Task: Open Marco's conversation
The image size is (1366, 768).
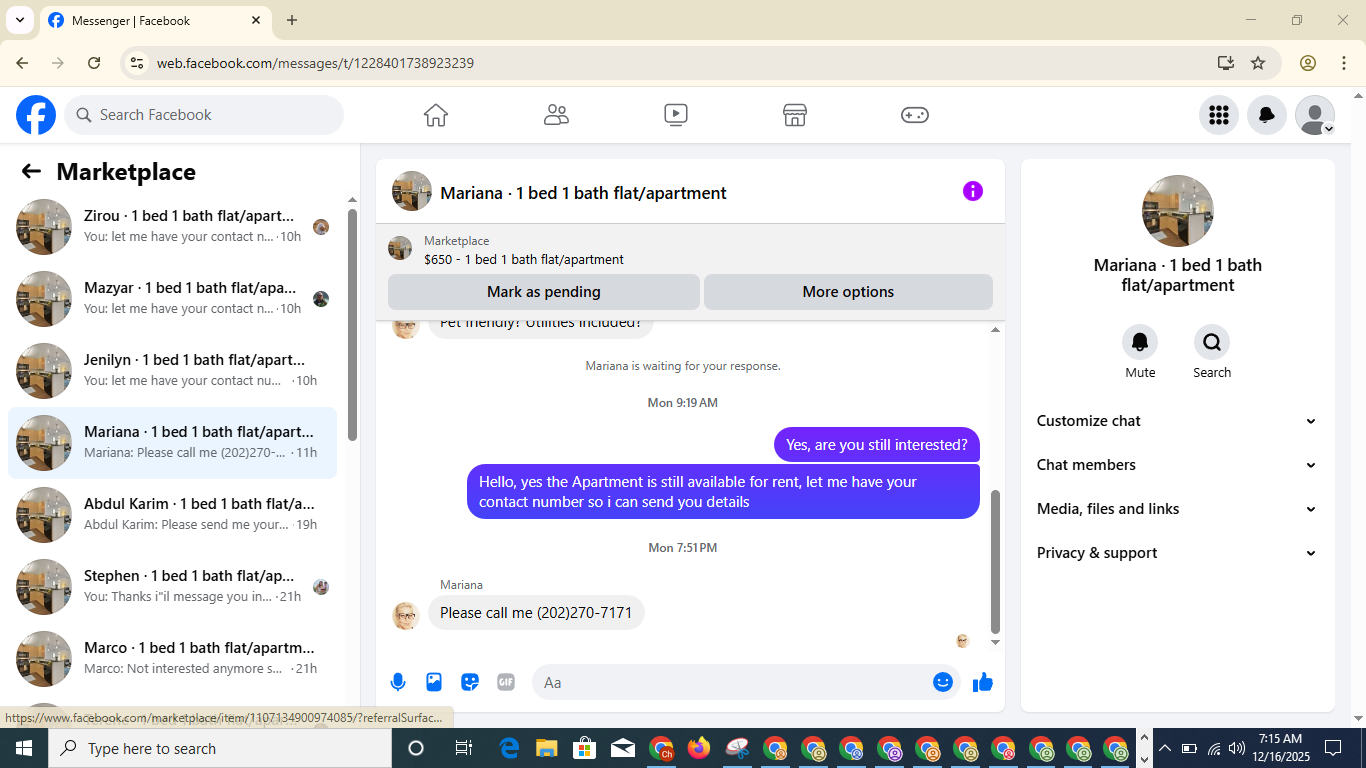Action: [172, 659]
